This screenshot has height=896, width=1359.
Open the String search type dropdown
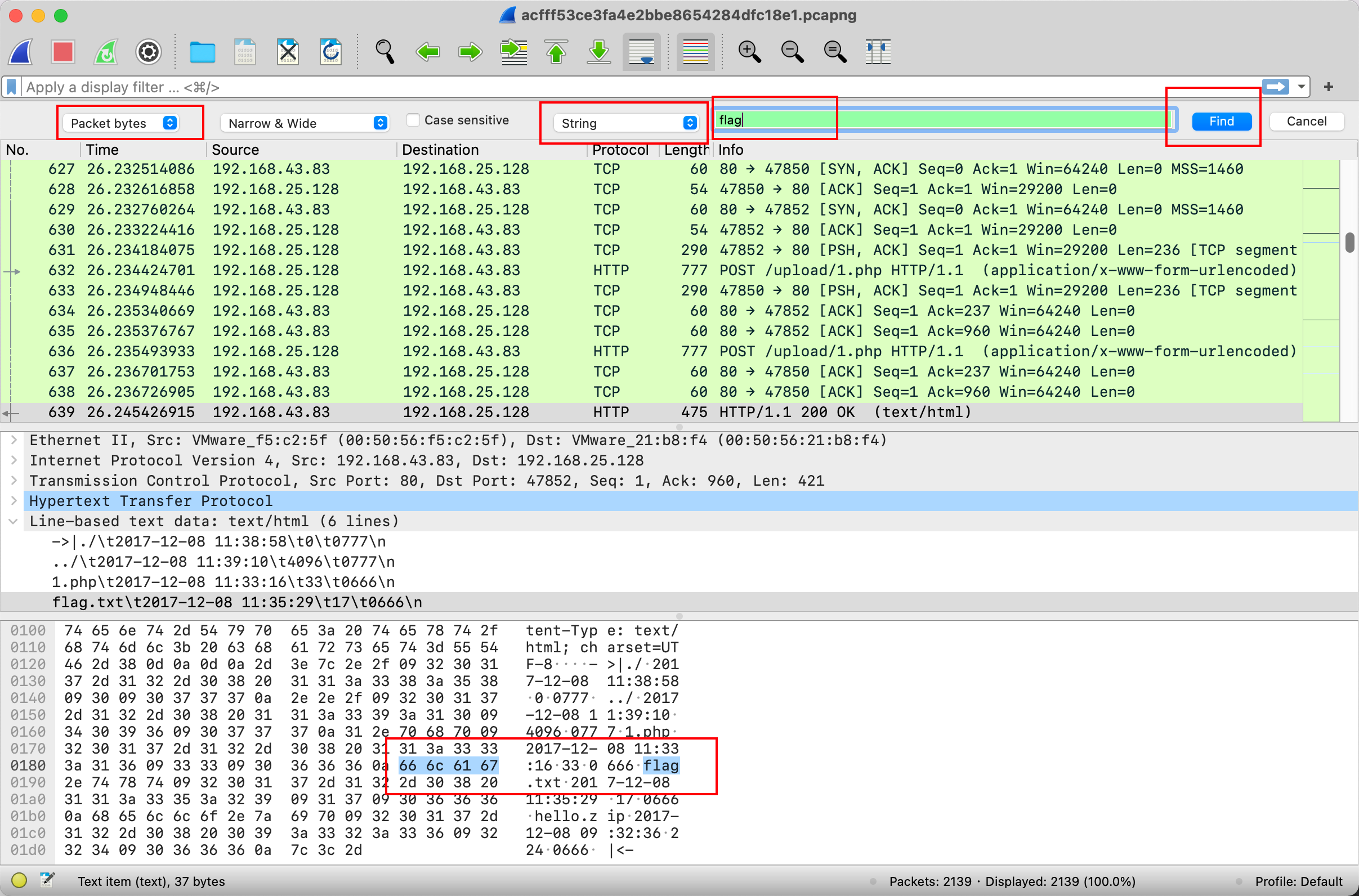pos(627,123)
